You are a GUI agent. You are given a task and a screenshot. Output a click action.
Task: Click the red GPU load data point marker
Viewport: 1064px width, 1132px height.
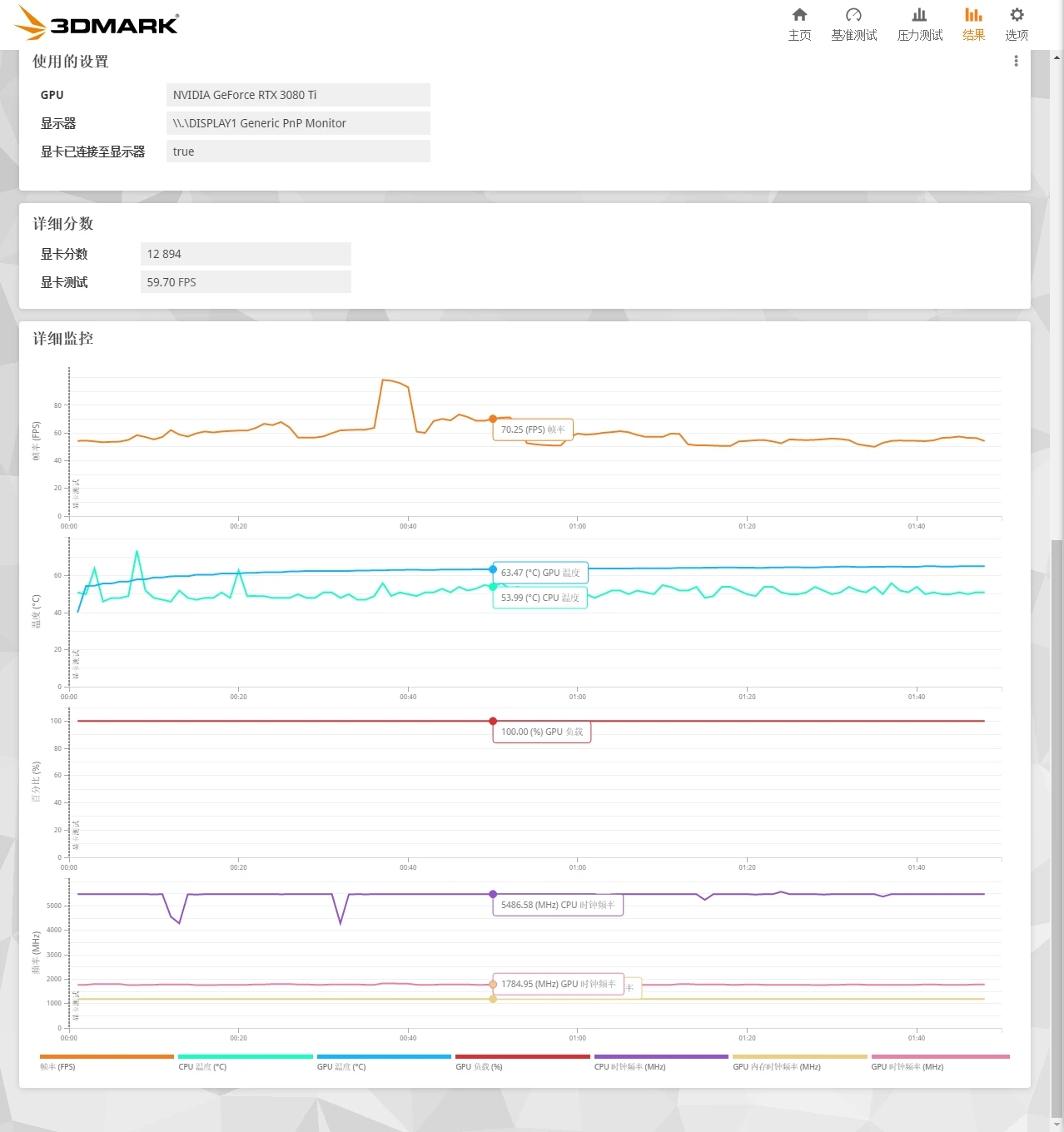493,721
